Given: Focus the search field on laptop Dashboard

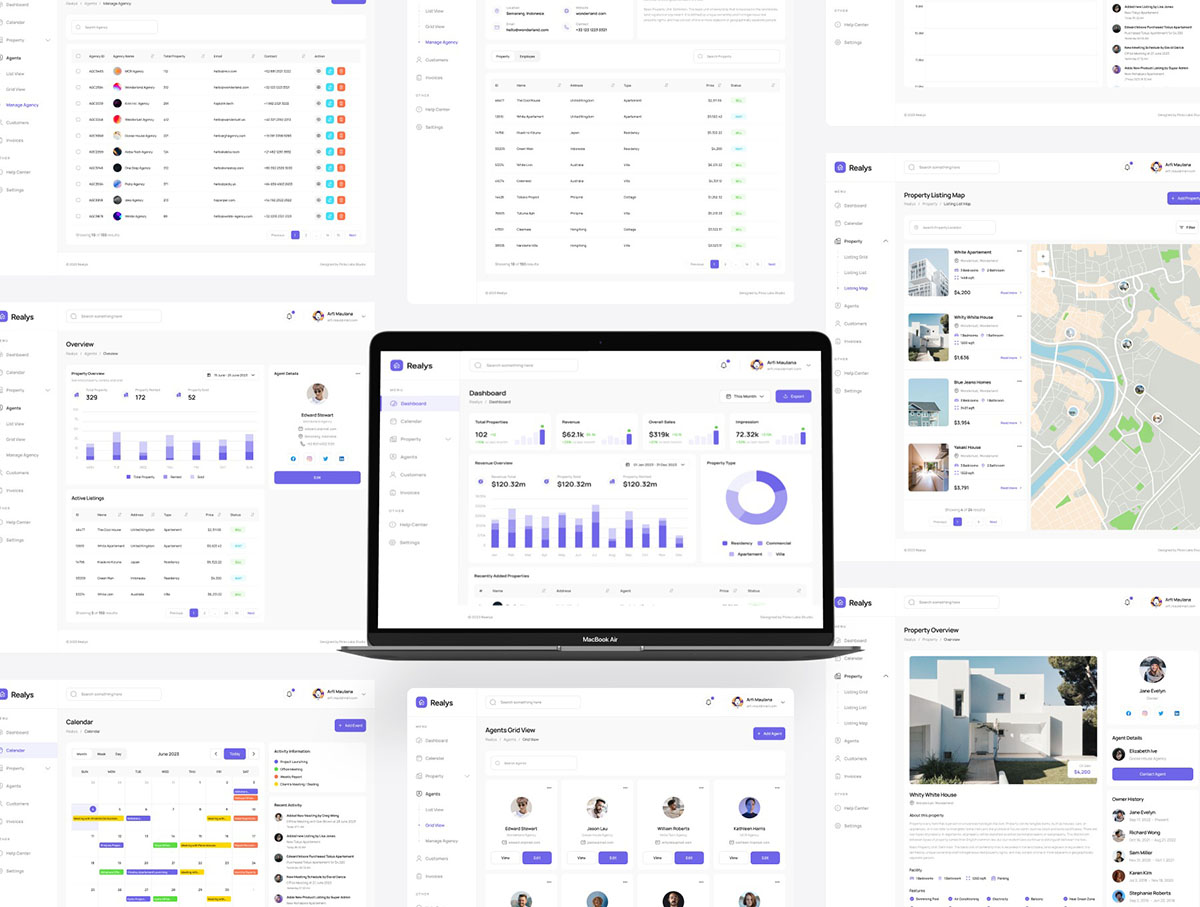Looking at the screenshot, I should tap(525, 365).
